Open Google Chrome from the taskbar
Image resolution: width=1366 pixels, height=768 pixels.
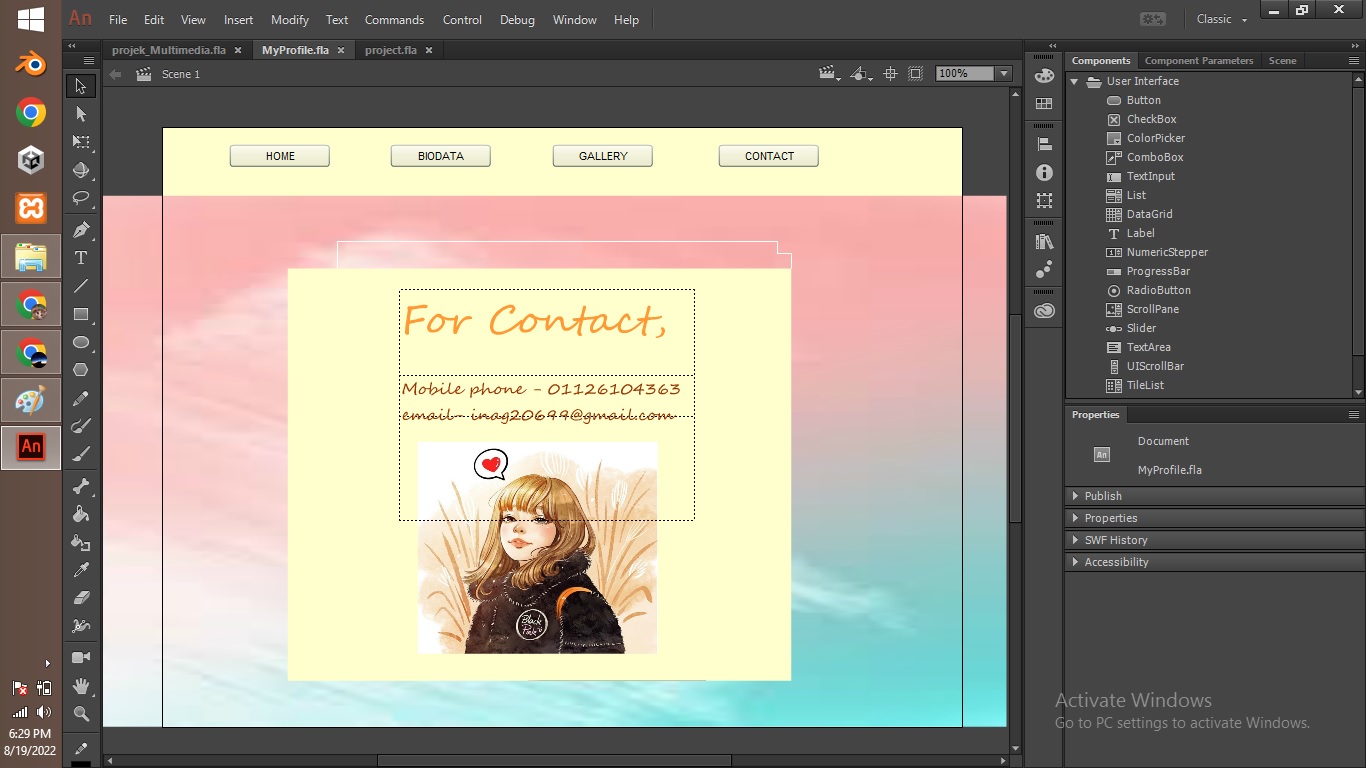point(31,113)
